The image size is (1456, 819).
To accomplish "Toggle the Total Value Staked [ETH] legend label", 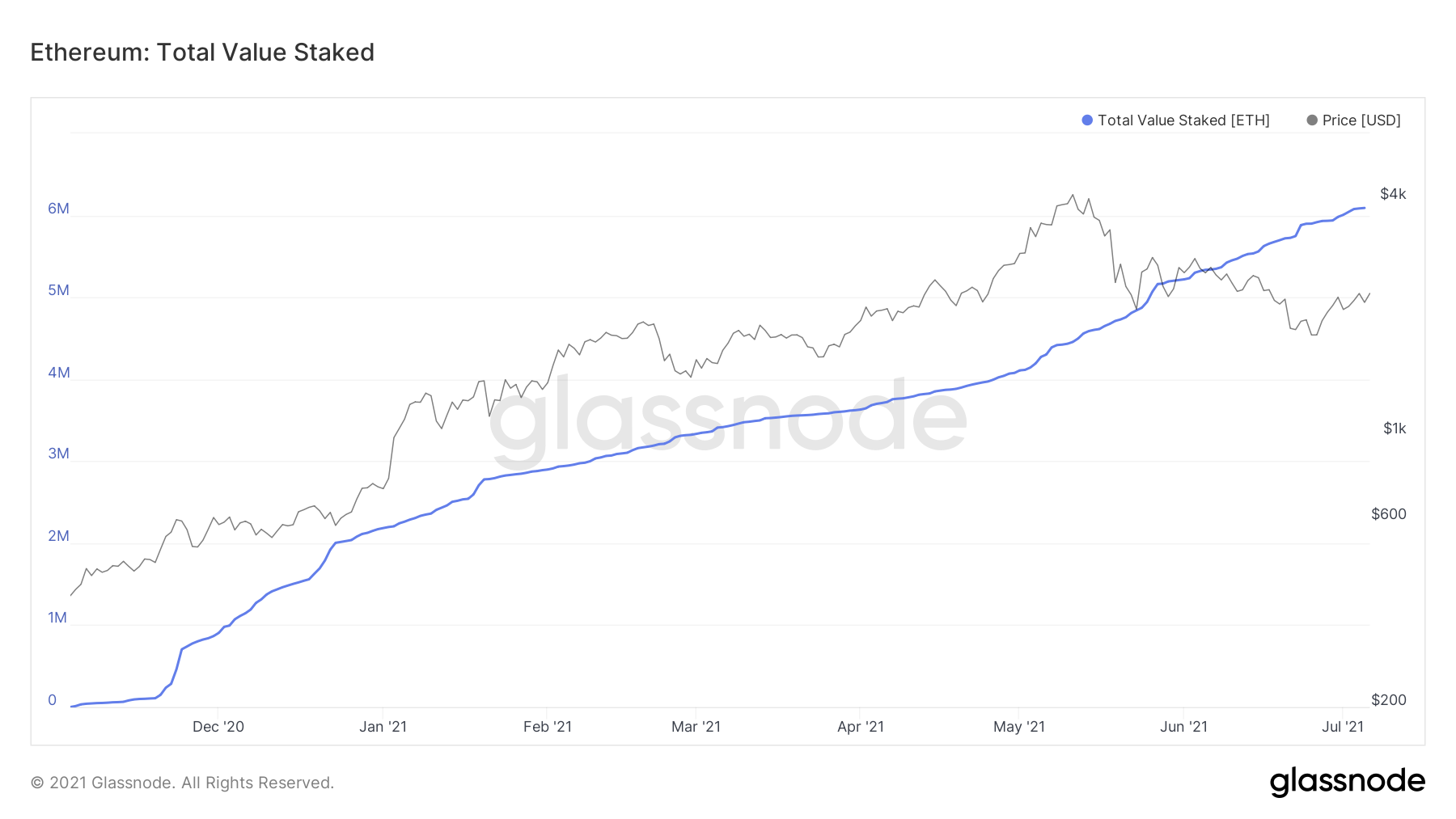I will [1183, 120].
